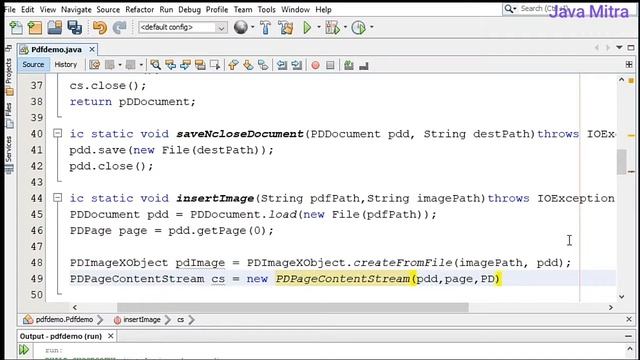Click the Last Edit icon in editor toolbar

point(94,65)
